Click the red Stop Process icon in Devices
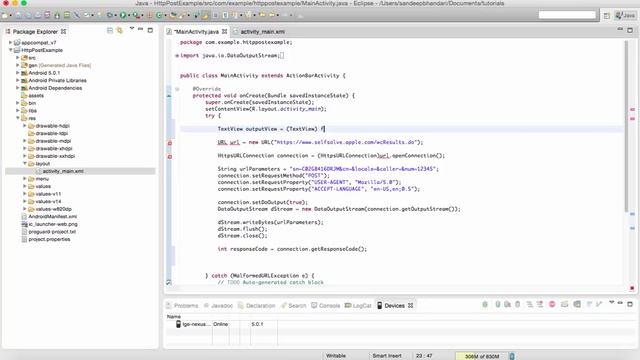Viewport: 640px width, 360px height. (552, 304)
